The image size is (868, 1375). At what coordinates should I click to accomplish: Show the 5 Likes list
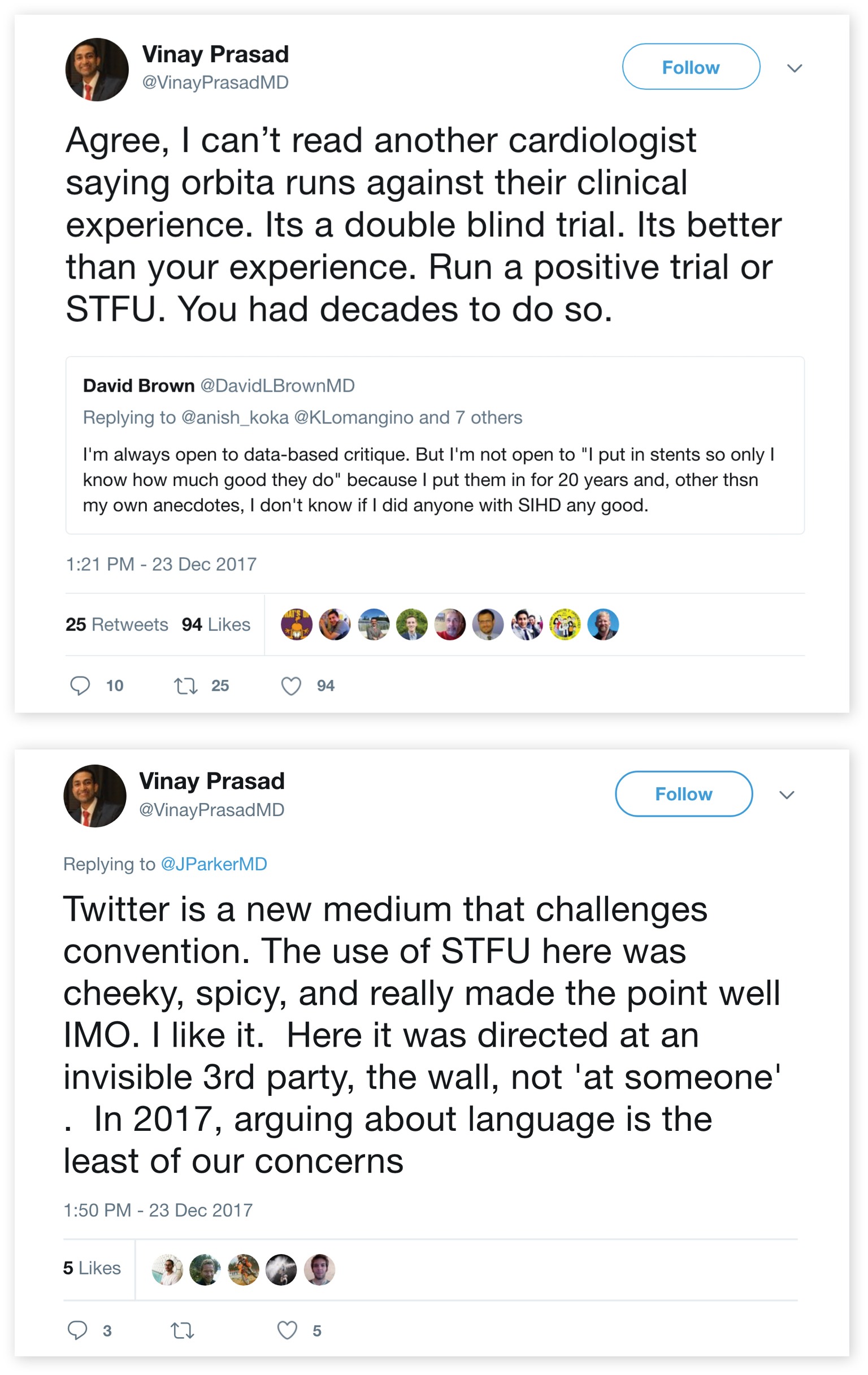click(x=92, y=1268)
